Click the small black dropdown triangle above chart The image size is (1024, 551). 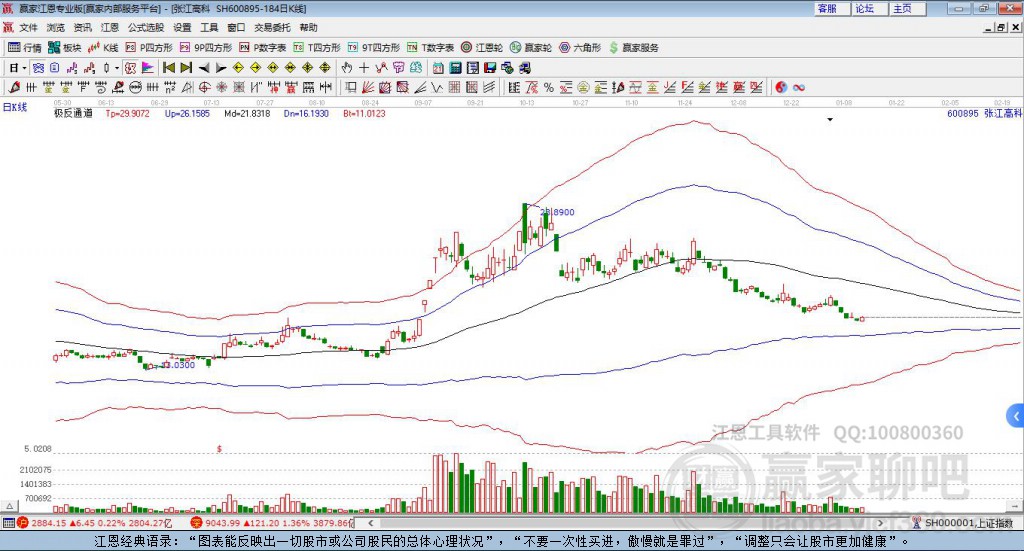pyautogui.click(x=830, y=119)
